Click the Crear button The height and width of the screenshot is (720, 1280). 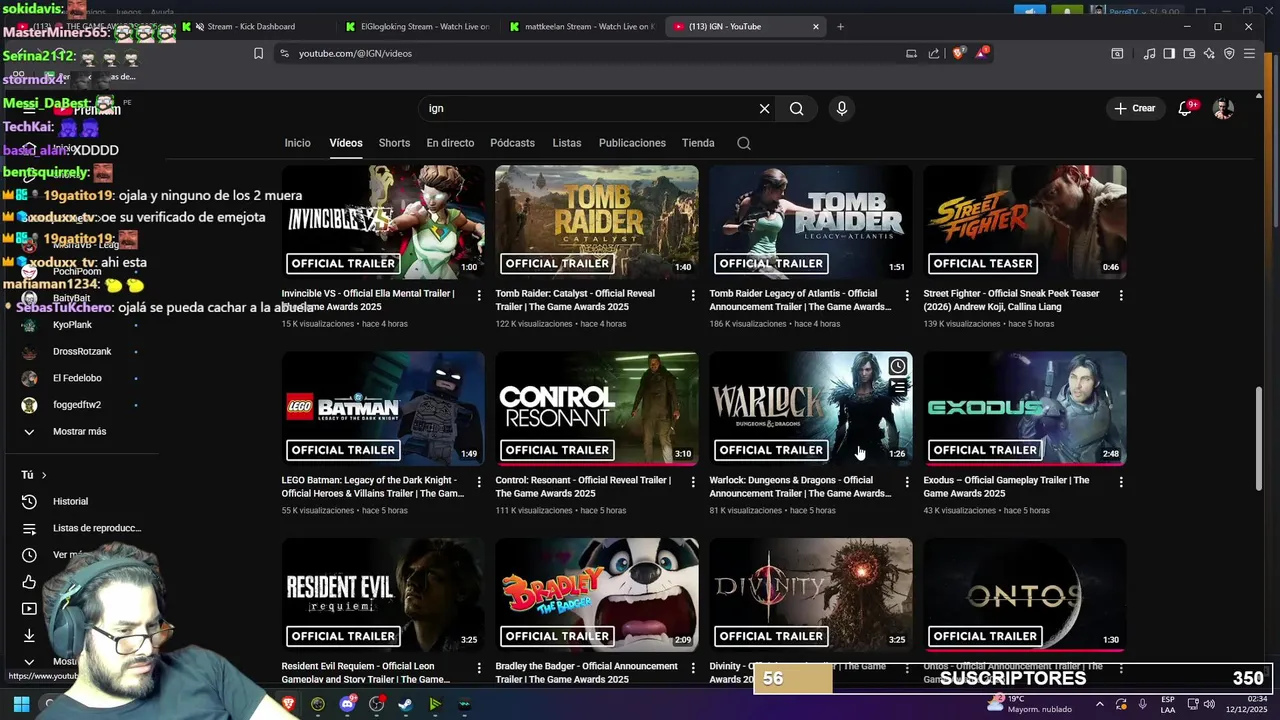pos(1135,108)
